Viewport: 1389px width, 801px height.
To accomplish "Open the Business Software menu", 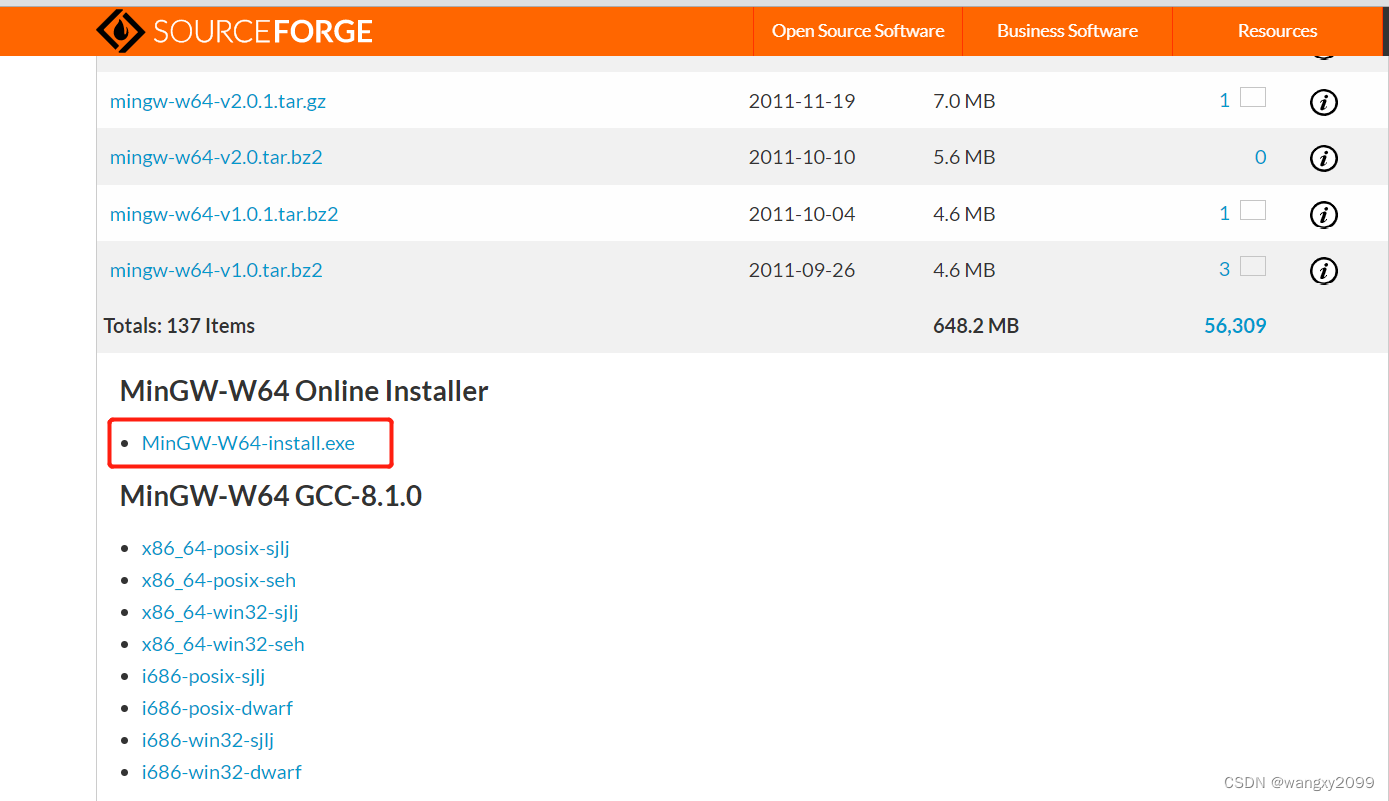I will click(x=1067, y=31).
